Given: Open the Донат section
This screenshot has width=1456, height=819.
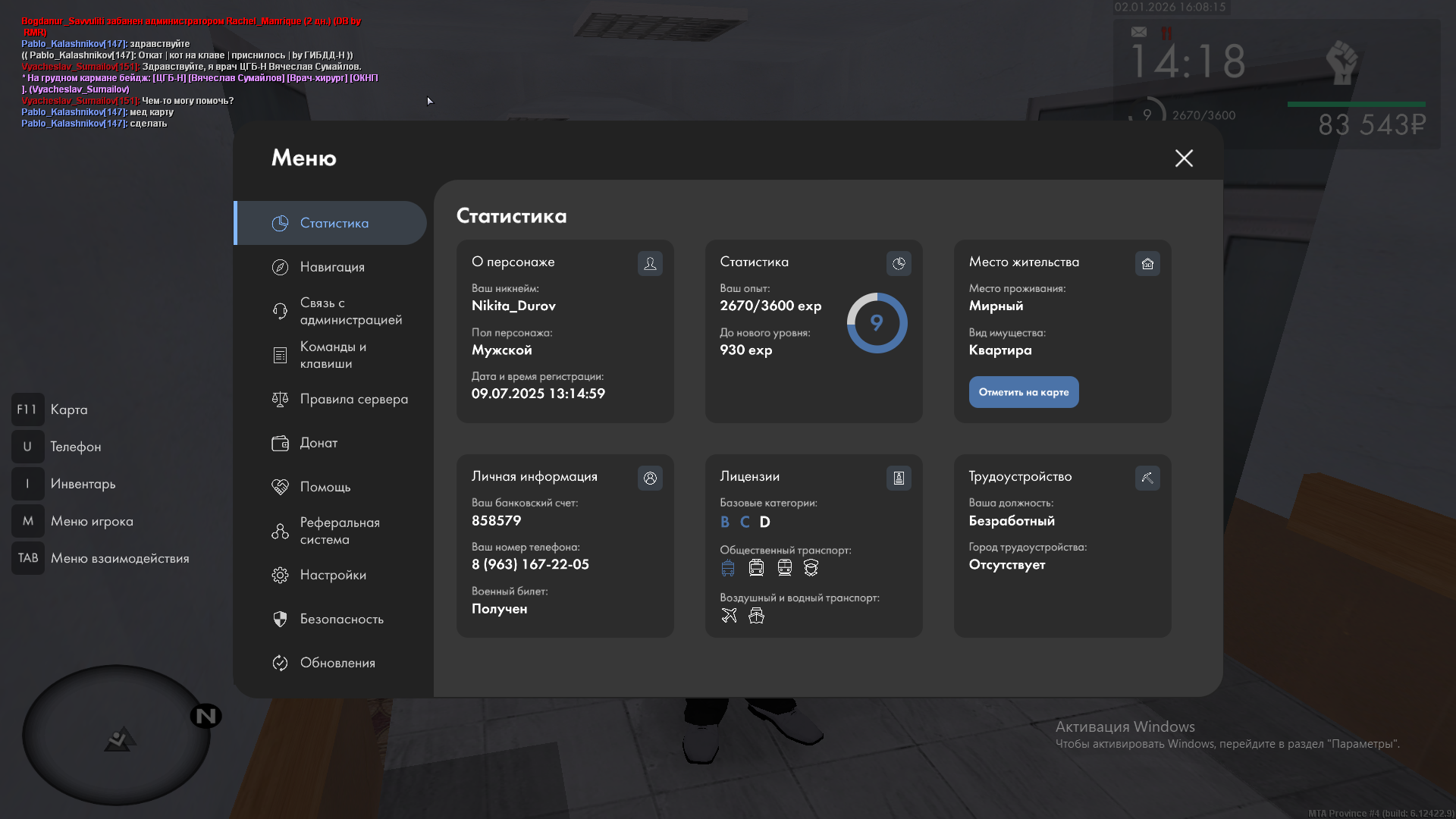Looking at the screenshot, I should [x=318, y=443].
